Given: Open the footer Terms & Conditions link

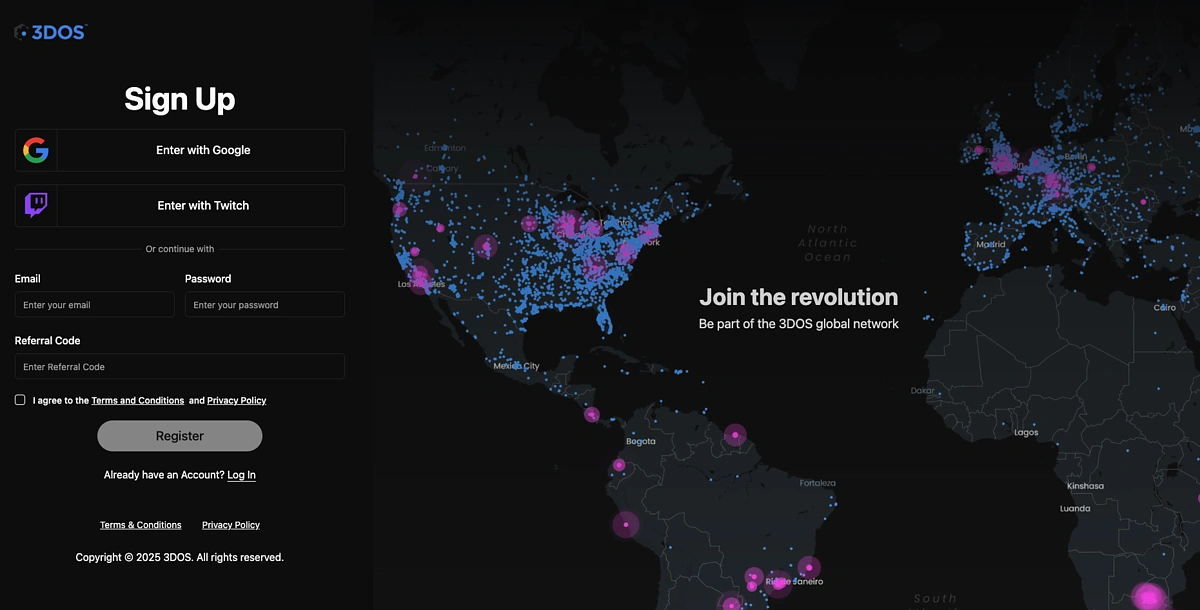Looking at the screenshot, I should pyautogui.click(x=141, y=525).
